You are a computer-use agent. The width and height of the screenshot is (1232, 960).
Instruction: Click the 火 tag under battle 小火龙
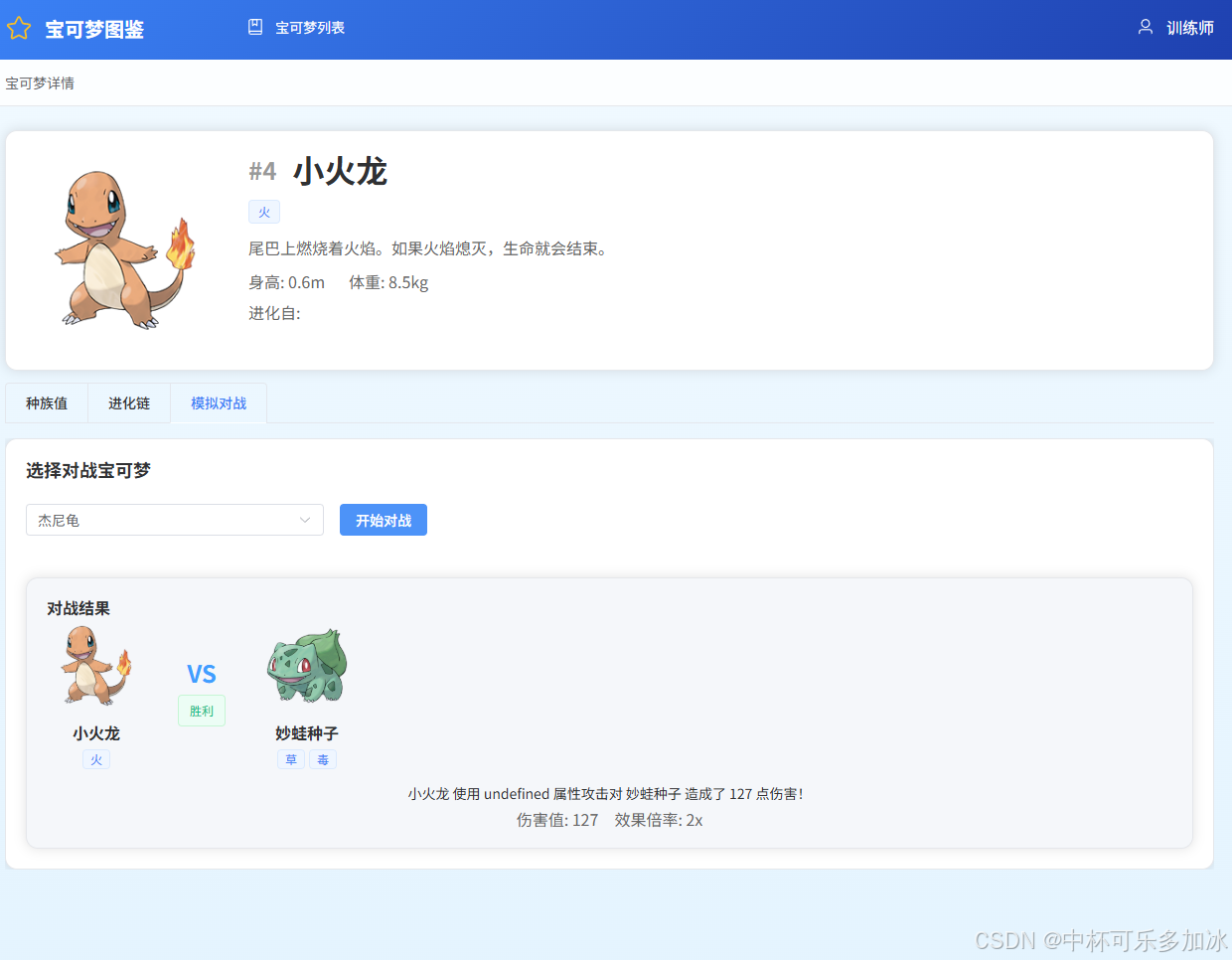pos(96,760)
